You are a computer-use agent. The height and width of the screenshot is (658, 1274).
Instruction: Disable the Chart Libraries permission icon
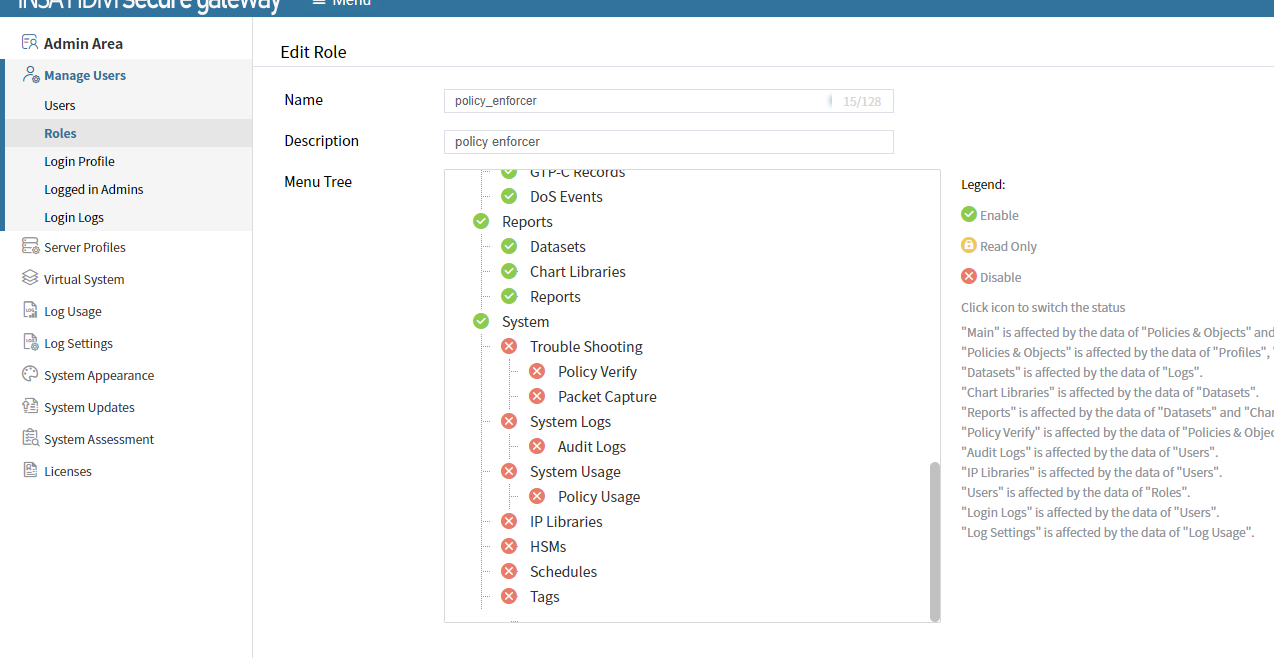point(509,272)
